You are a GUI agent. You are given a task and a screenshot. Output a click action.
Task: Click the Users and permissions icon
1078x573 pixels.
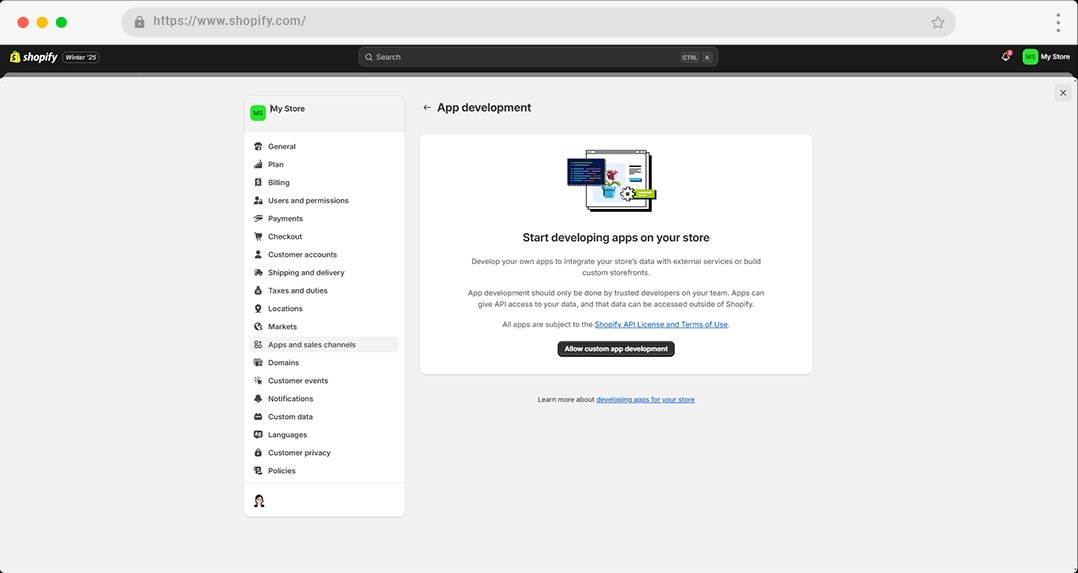(258, 200)
